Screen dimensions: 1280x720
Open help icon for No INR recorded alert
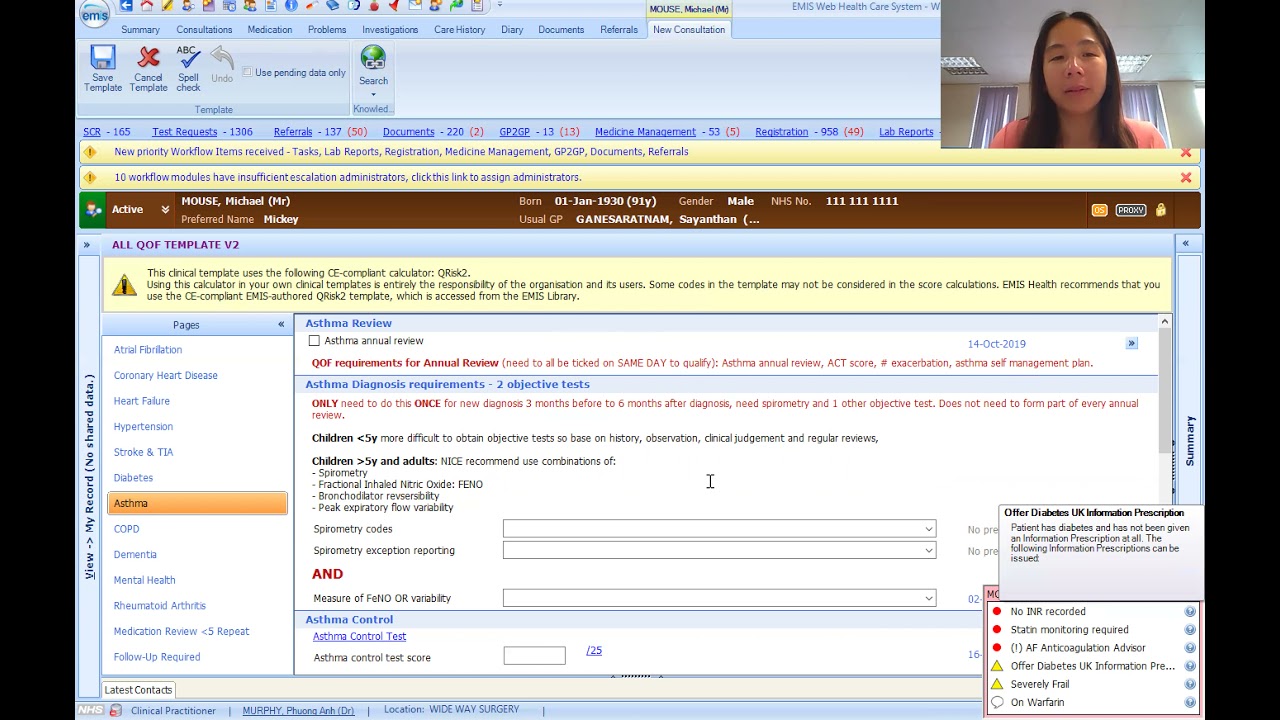click(1190, 612)
